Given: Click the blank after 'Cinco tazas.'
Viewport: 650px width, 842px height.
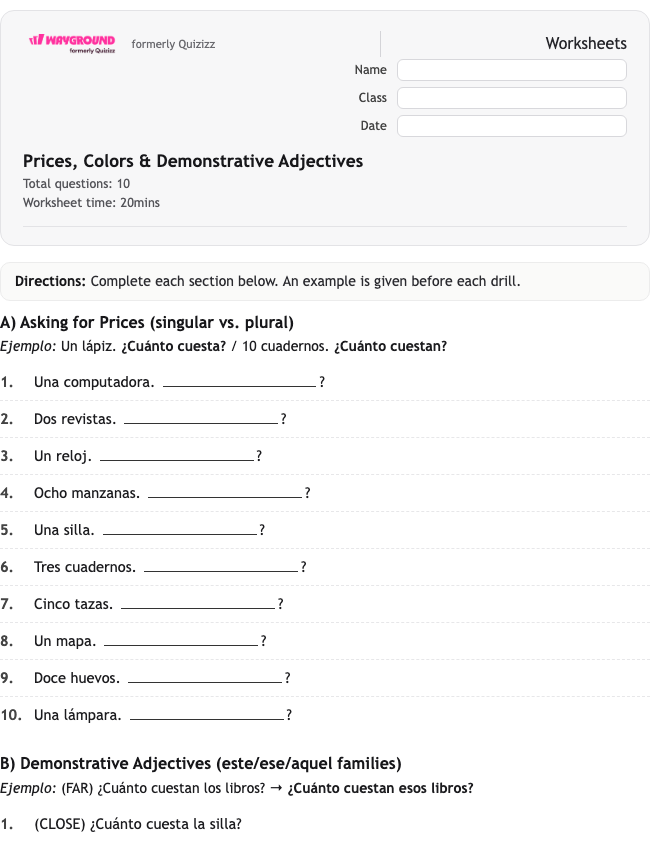Looking at the screenshot, I should click(198, 605).
